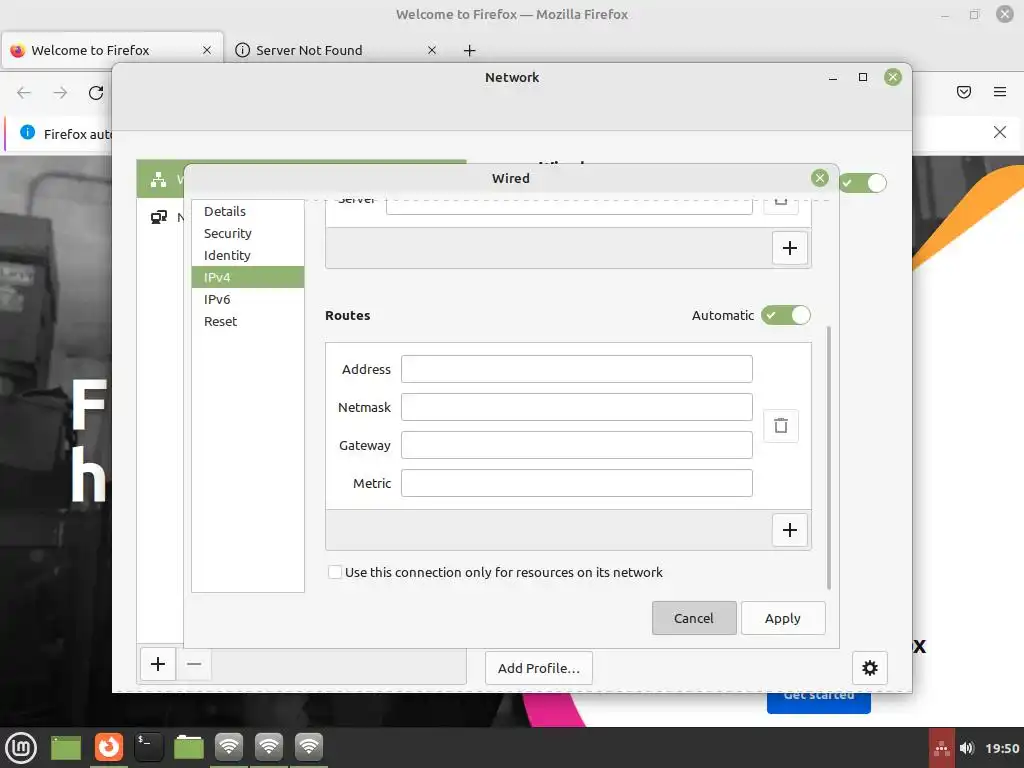Dismiss the Firefox notification bar

tap(1000, 133)
